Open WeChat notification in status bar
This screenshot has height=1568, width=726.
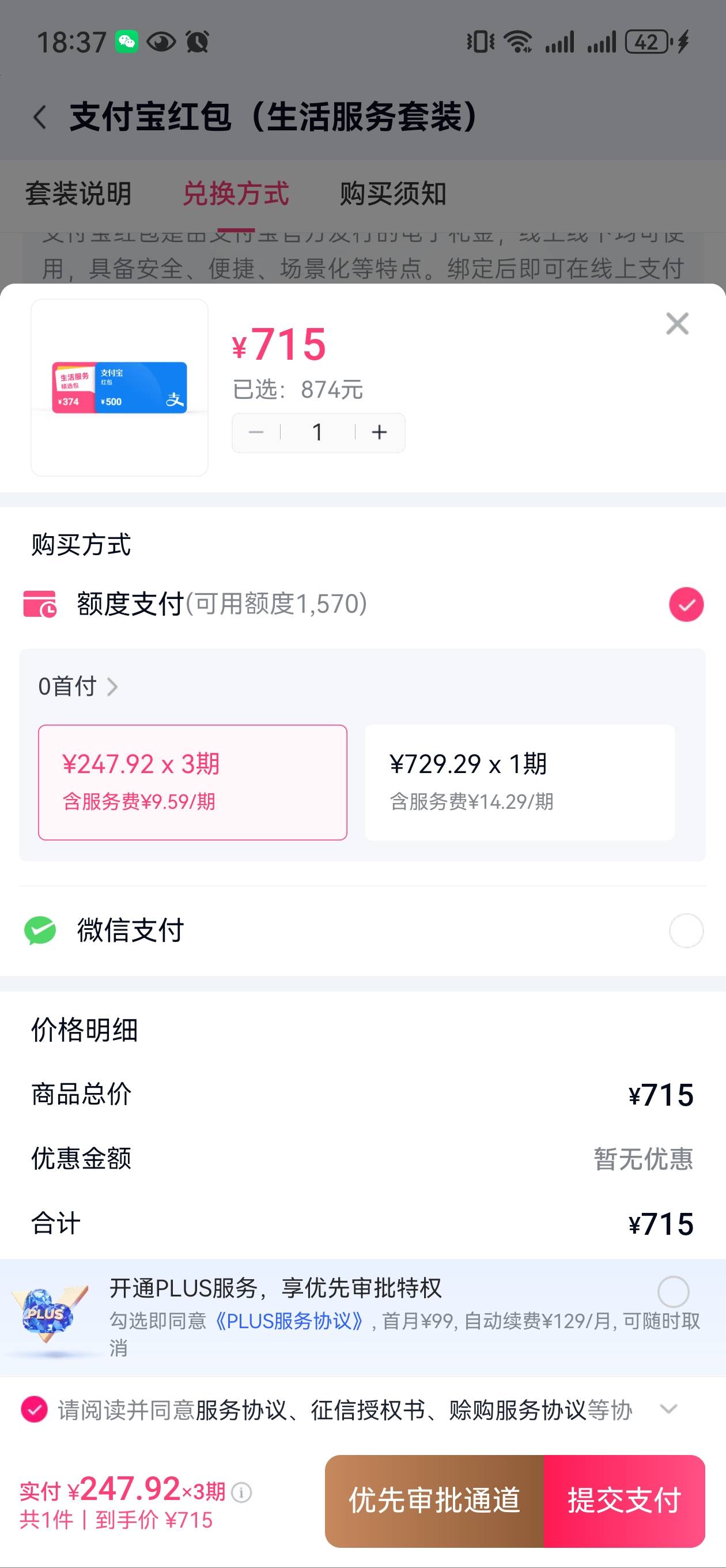coord(127,42)
